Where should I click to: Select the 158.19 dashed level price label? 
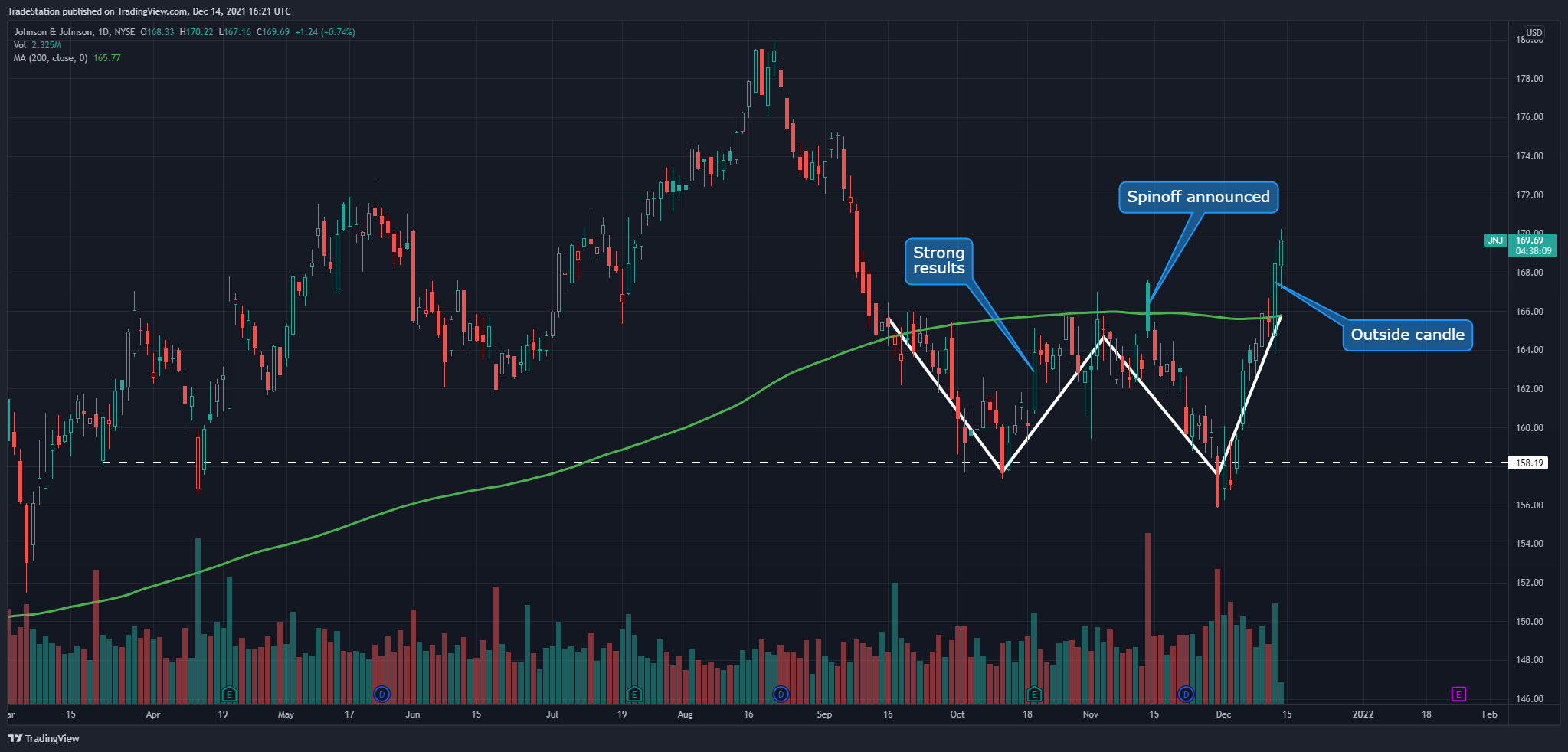tap(1527, 463)
